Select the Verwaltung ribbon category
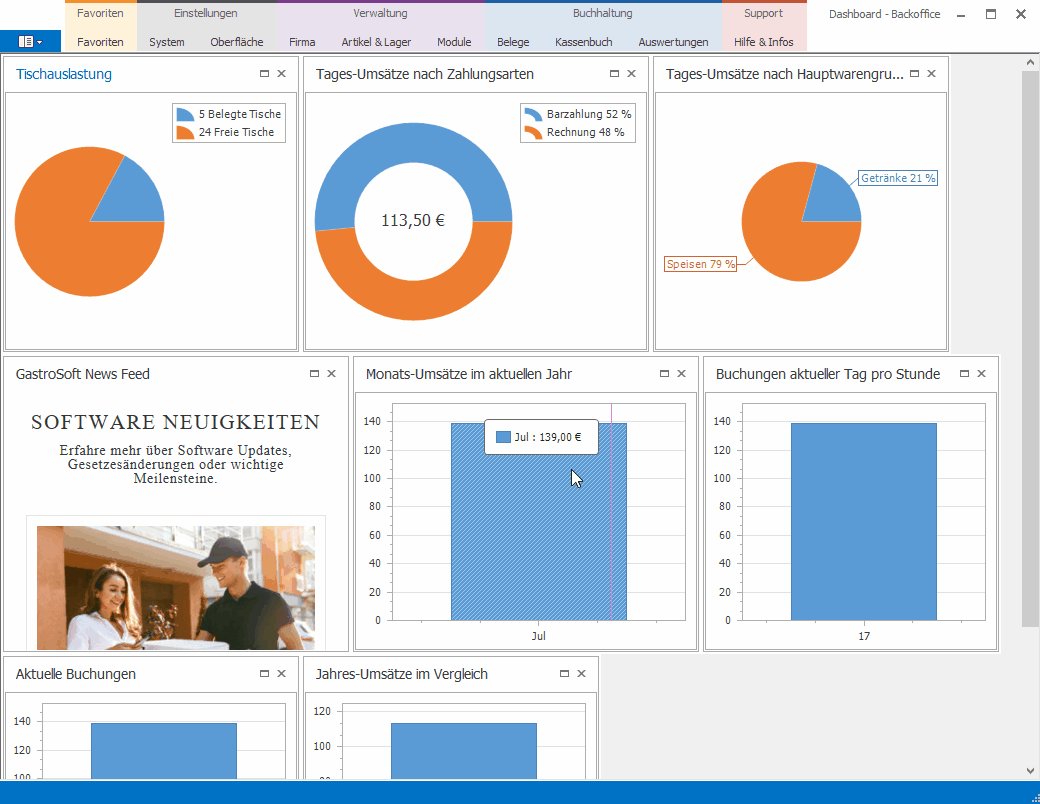 tap(380, 13)
